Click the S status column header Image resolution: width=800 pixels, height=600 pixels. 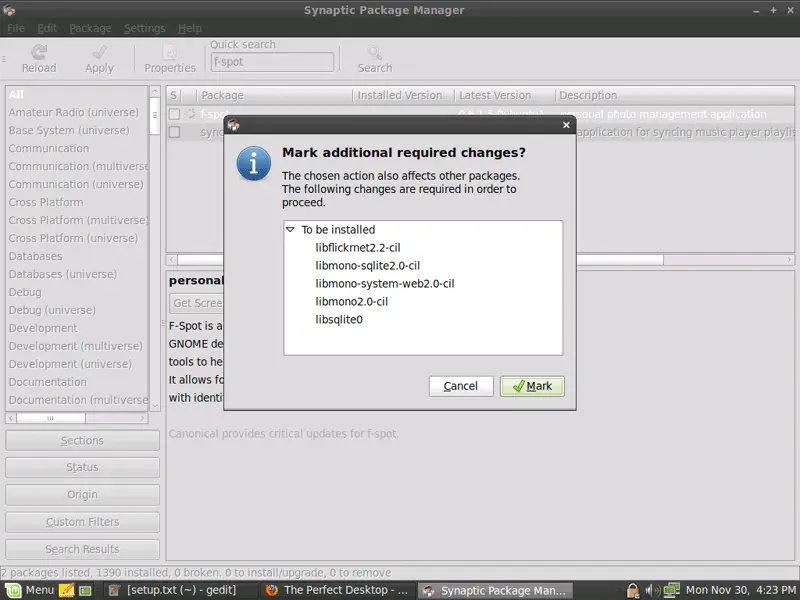(x=173, y=95)
